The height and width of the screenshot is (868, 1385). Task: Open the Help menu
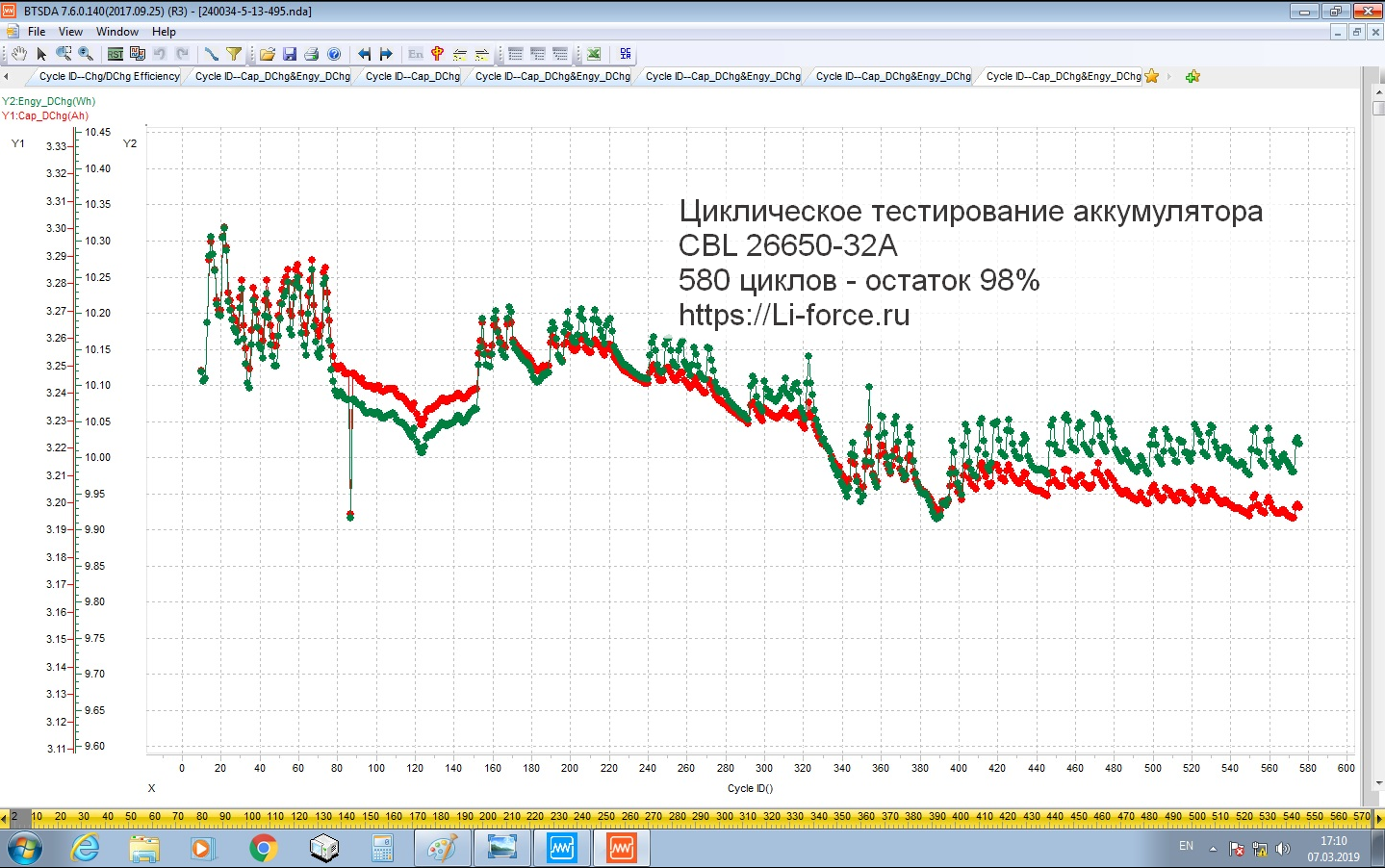[x=164, y=32]
